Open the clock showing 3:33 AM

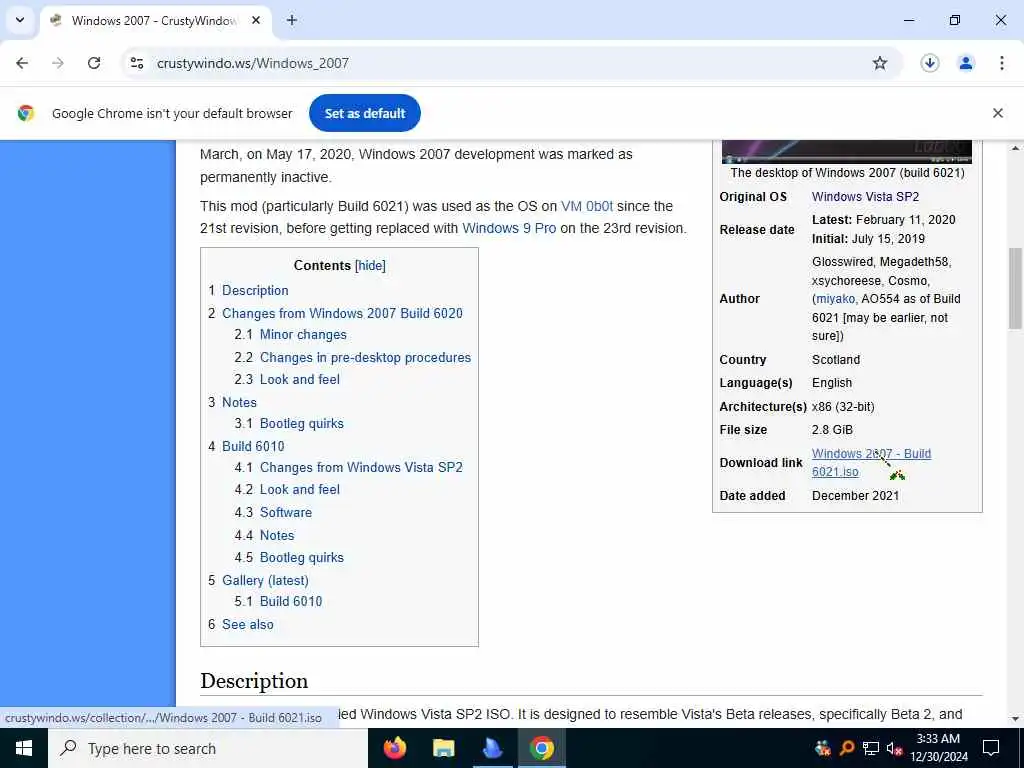pyautogui.click(x=938, y=748)
